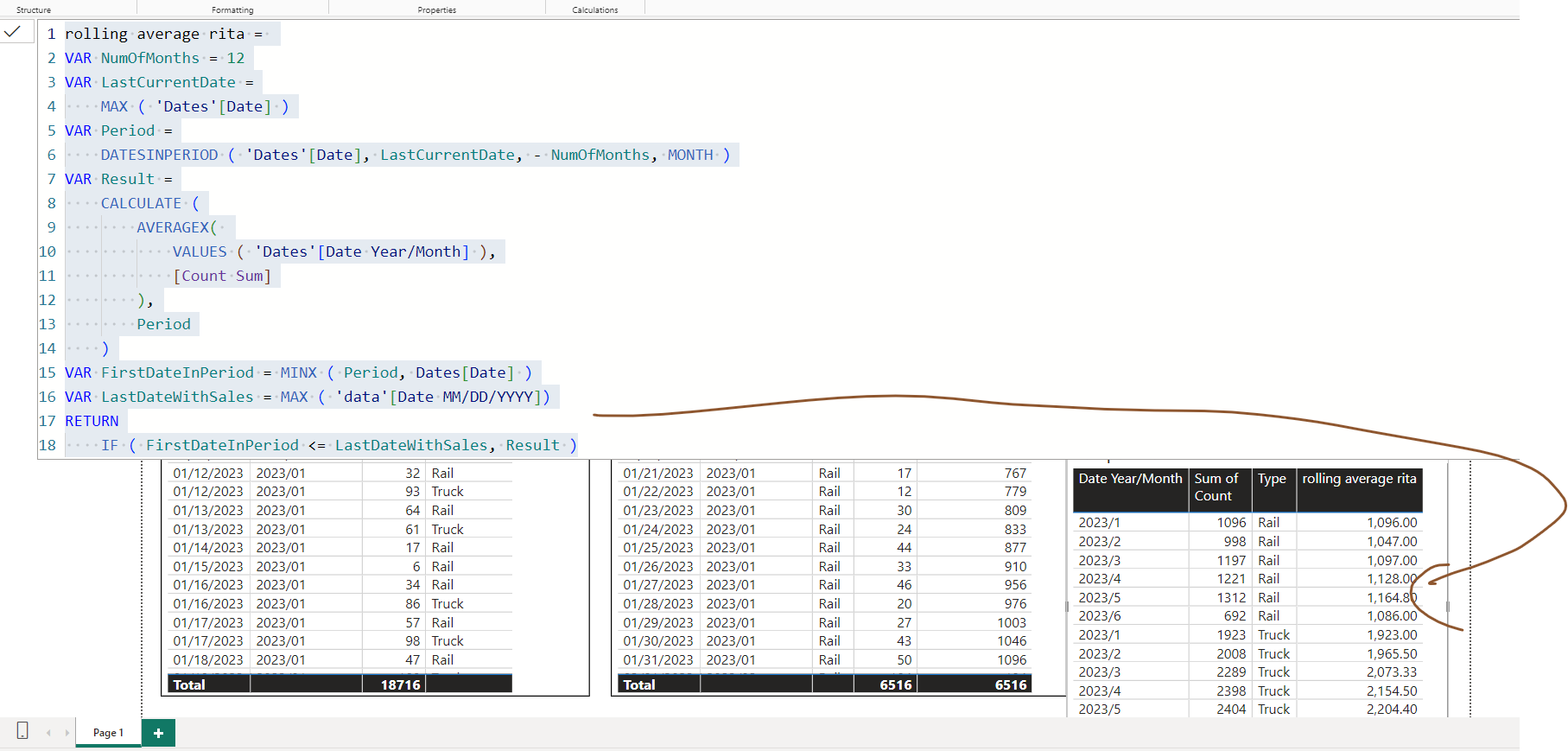Click [Count Sum] measure reference
1568x751 pixels.
222,276
